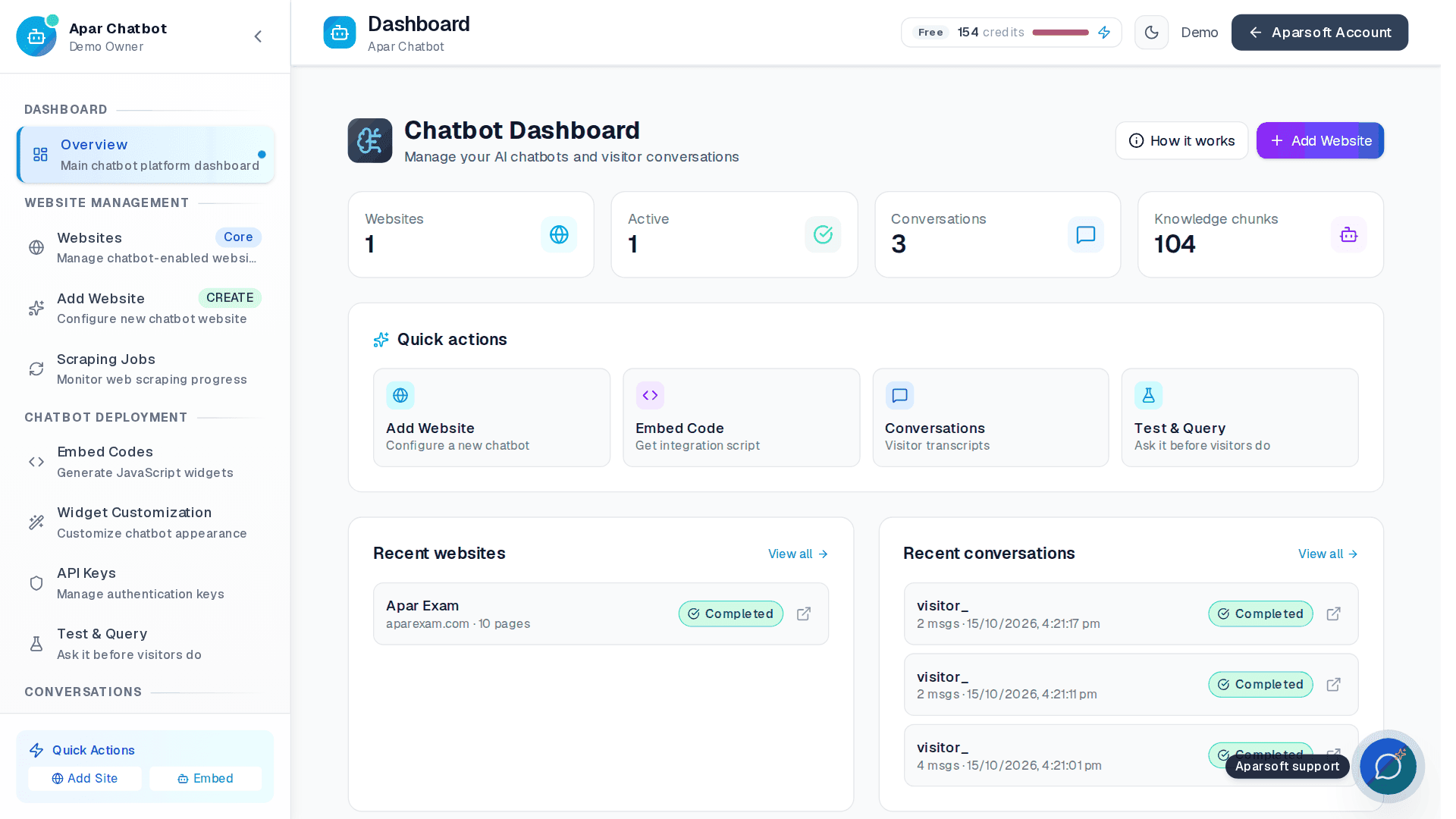
Task: Click the globe icon in Websites stat card
Action: pos(559,234)
